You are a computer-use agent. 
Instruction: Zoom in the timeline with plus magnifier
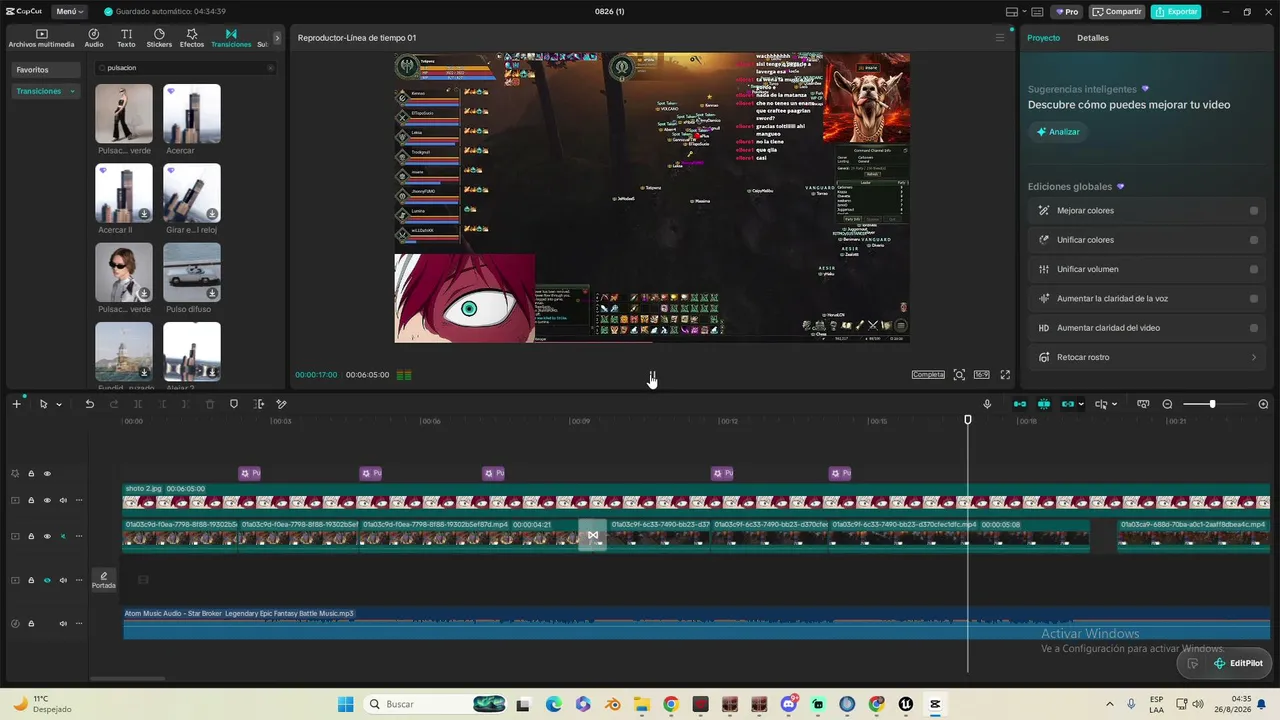[1263, 404]
